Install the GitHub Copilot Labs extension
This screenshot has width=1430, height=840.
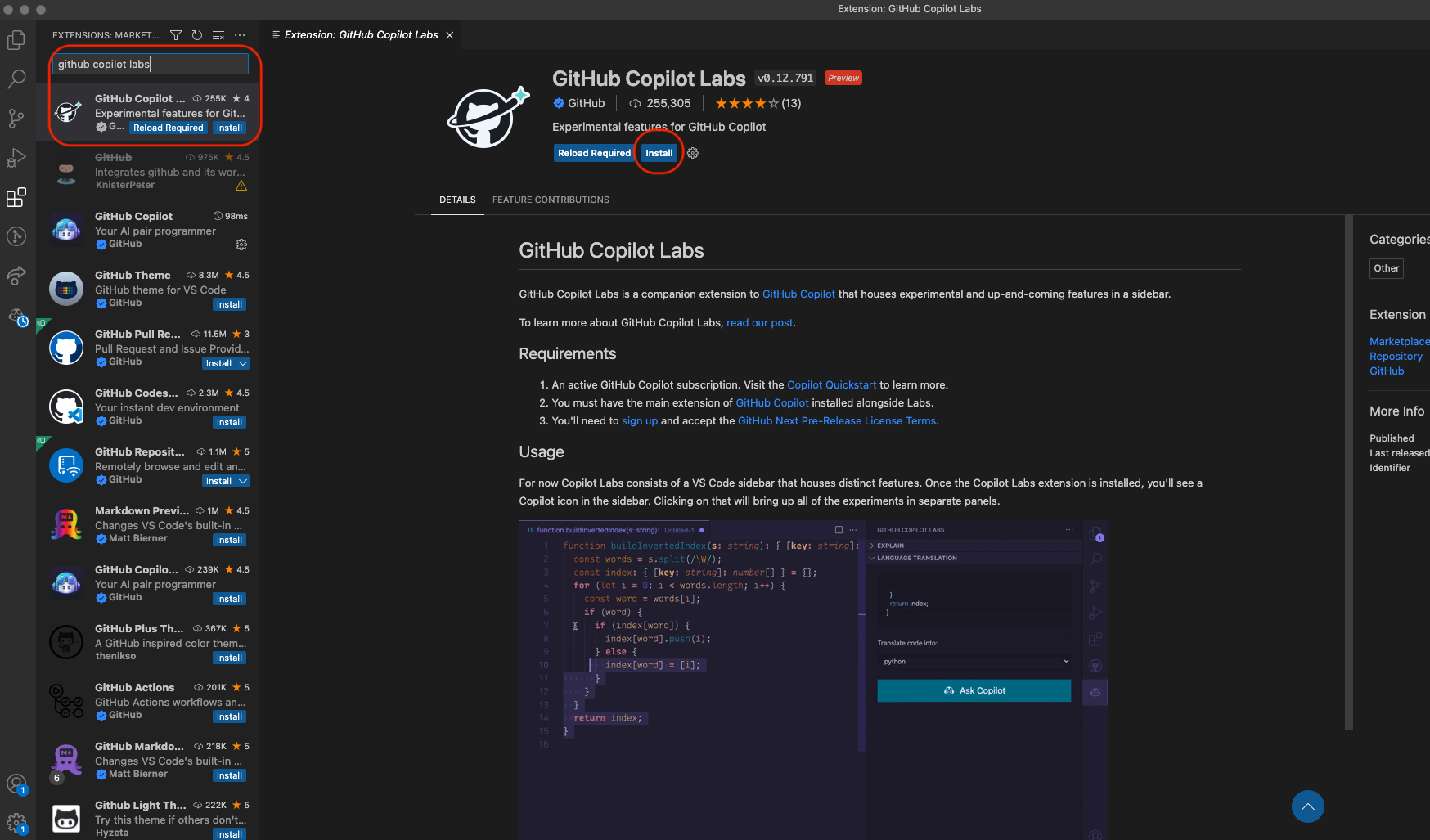[659, 153]
